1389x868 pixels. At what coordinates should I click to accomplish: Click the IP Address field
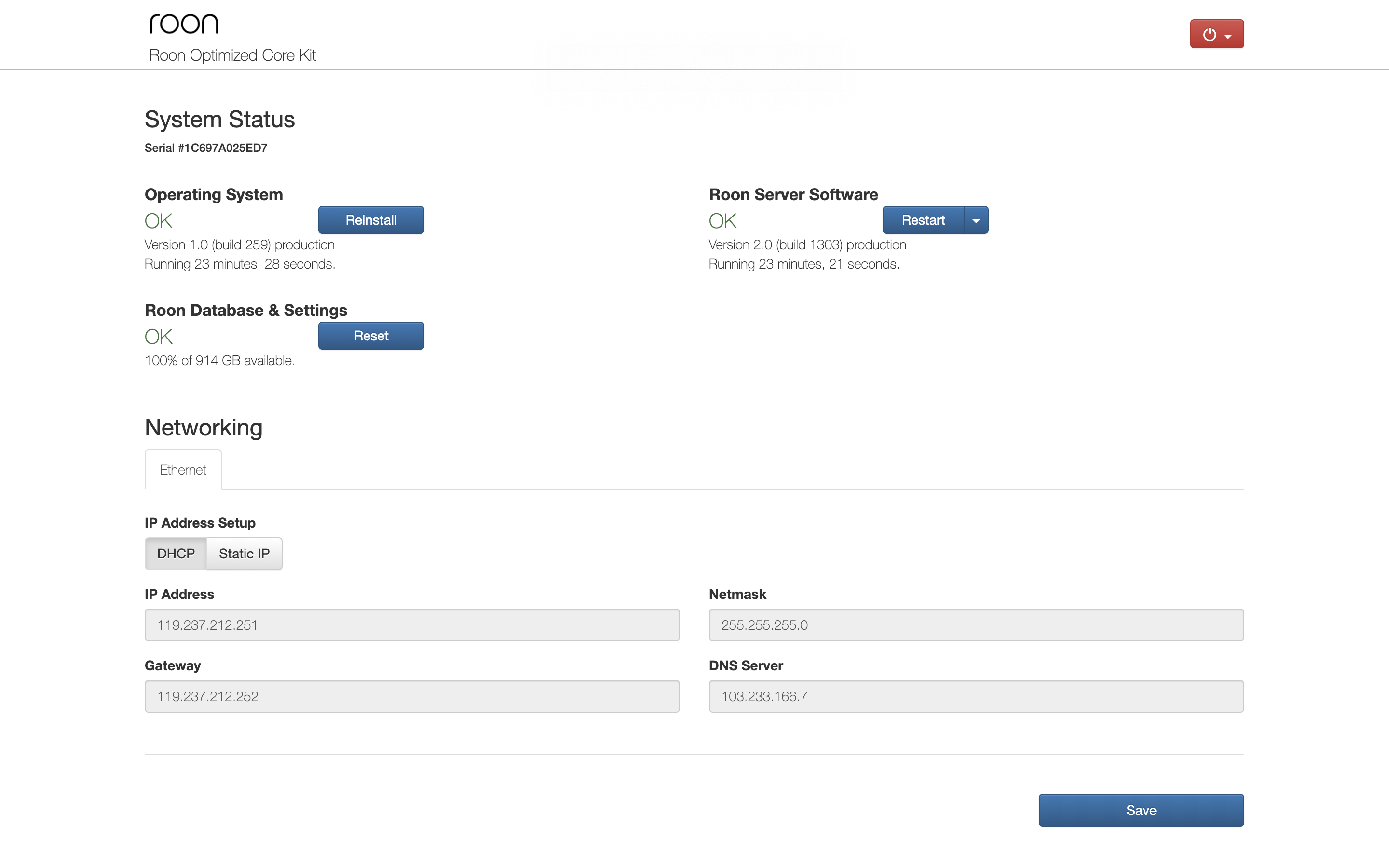(412, 624)
